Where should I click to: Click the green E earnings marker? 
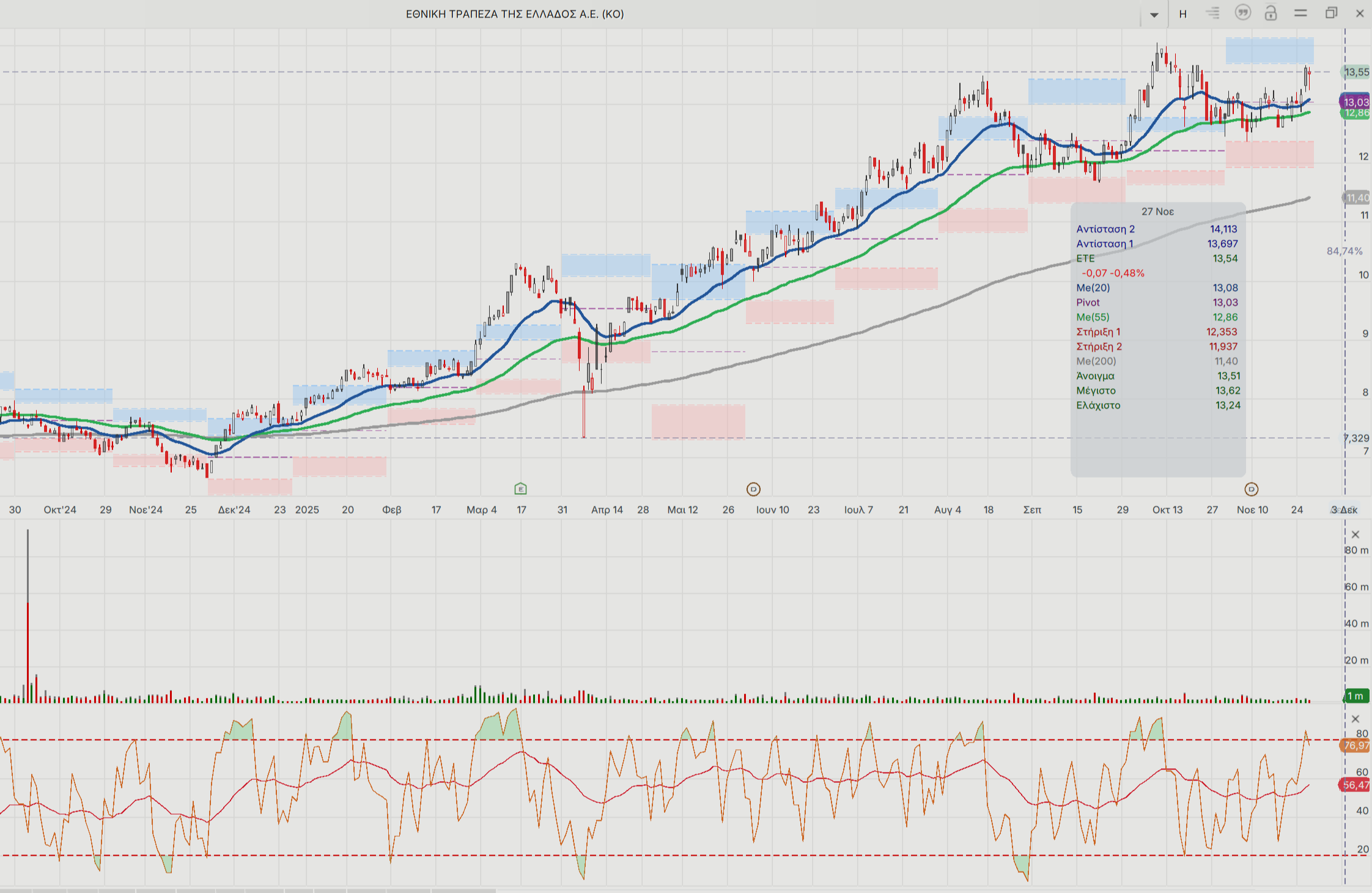pyautogui.click(x=520, y=489)
